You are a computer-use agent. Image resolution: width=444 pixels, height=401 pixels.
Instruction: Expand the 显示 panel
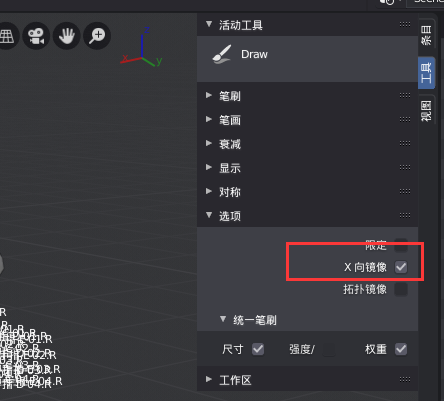(x=209, y=167)
